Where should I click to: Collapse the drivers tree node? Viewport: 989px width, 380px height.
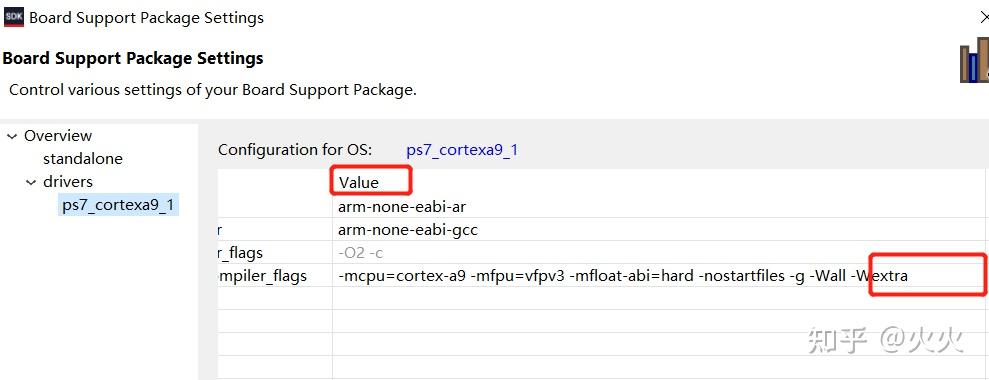pos(32,182)
